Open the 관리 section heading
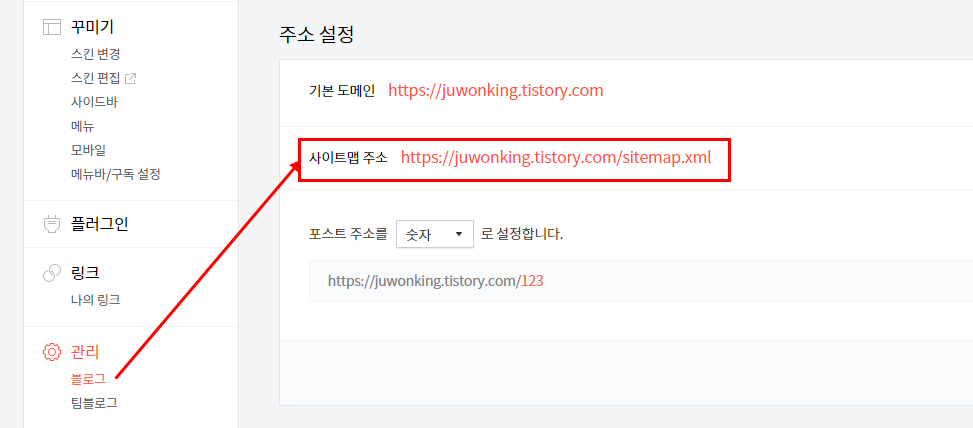 tap(86, 352)
